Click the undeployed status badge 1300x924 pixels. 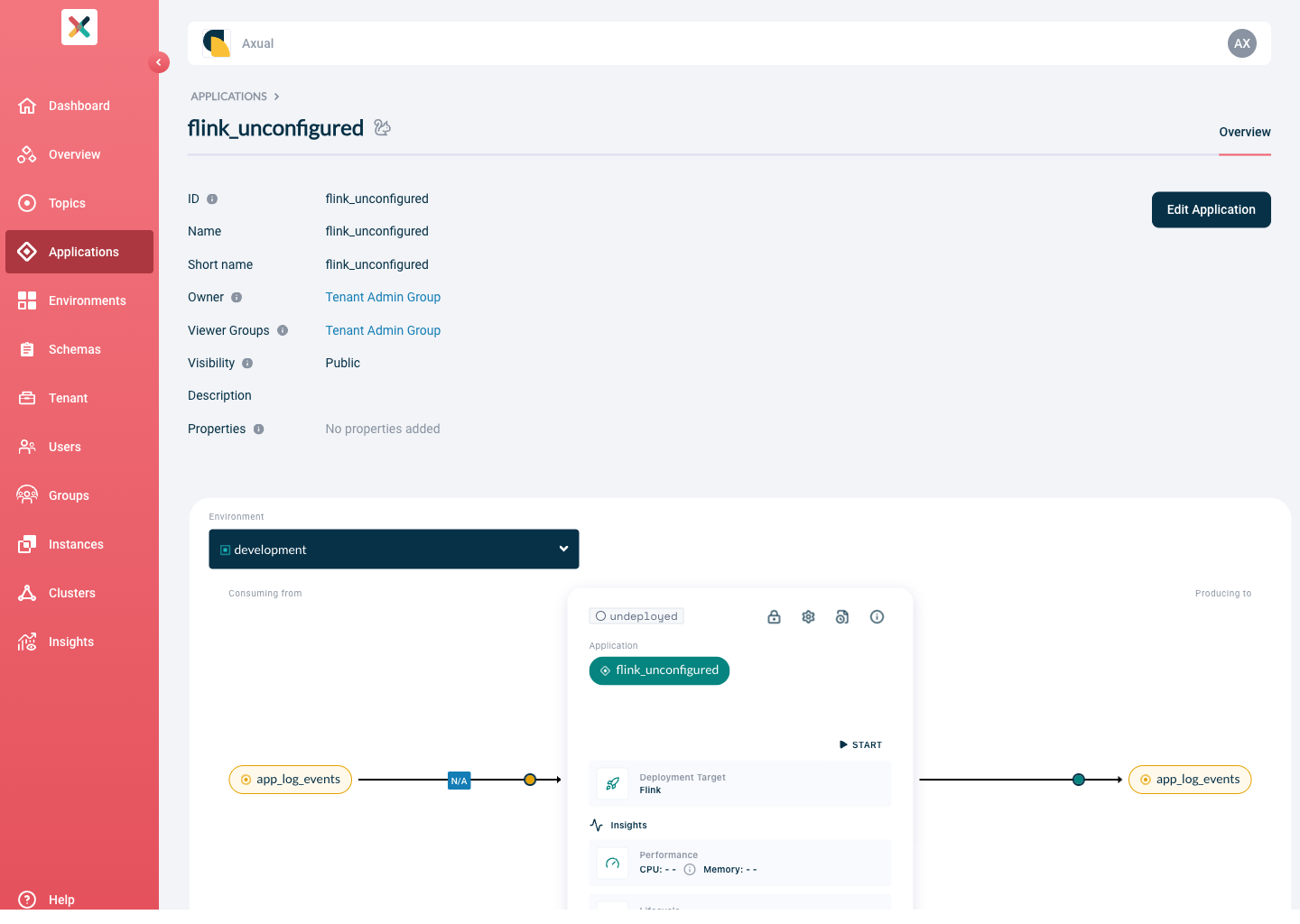(636, 616)
